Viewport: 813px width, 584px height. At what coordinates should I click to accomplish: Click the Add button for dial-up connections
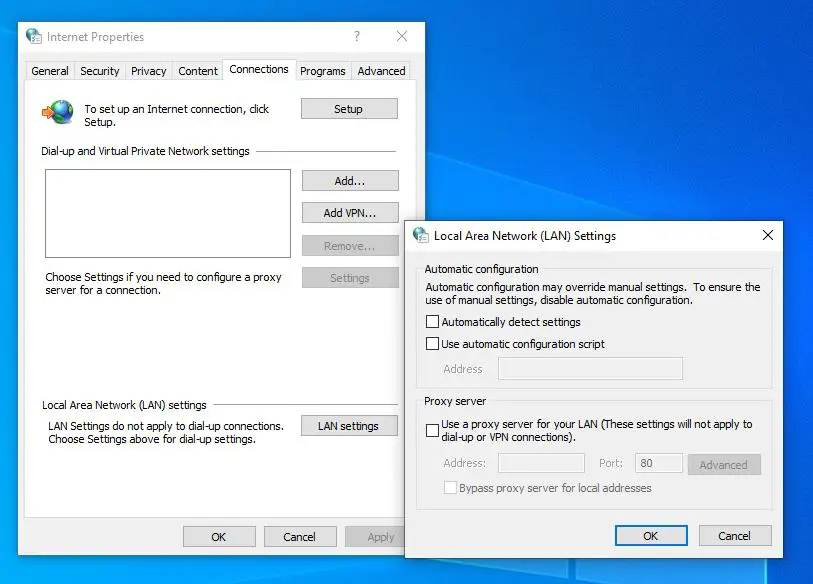[349, 180]
